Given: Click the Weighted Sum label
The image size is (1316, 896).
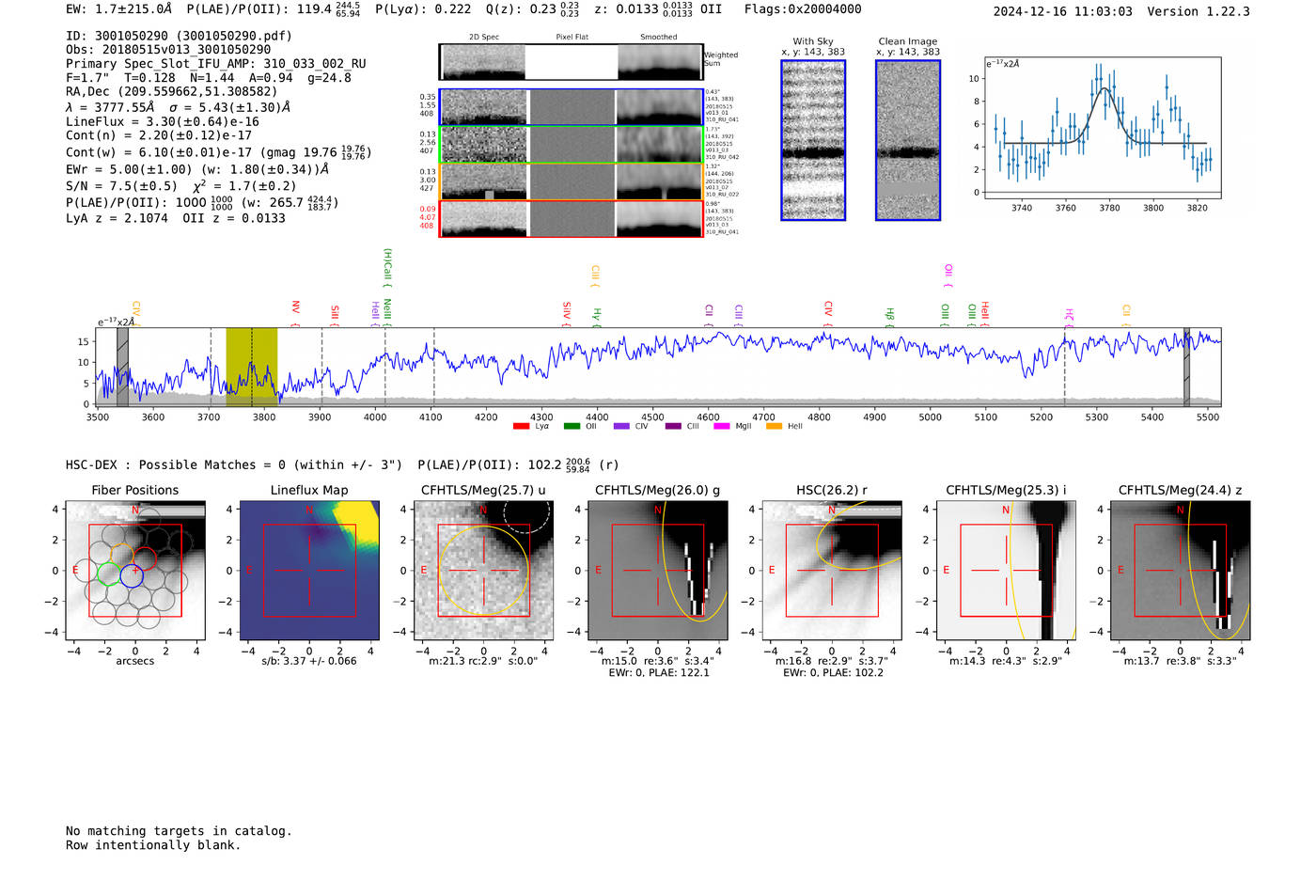Looking at the screenshot, I should 721,59.
